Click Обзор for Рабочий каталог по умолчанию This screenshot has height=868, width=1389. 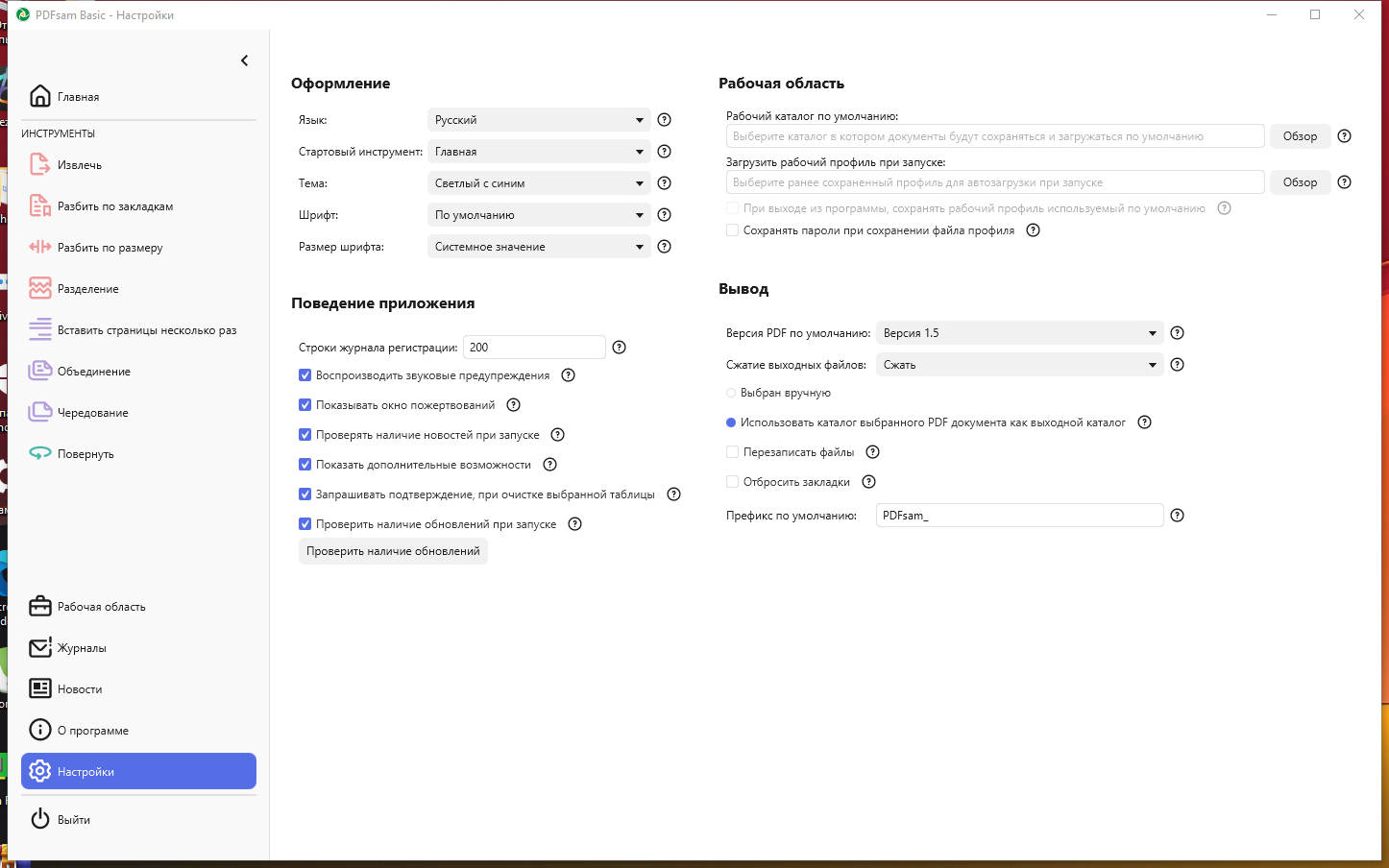tap(1300, 136)
